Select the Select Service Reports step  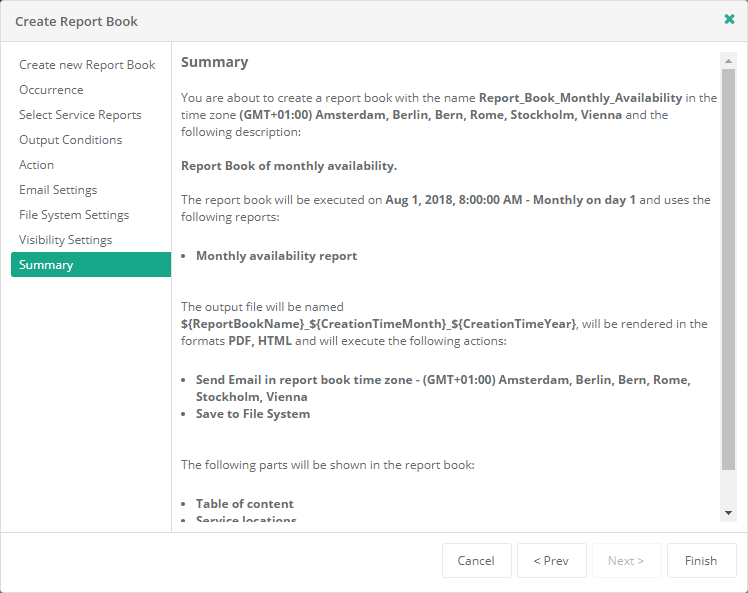click(80, 115)
